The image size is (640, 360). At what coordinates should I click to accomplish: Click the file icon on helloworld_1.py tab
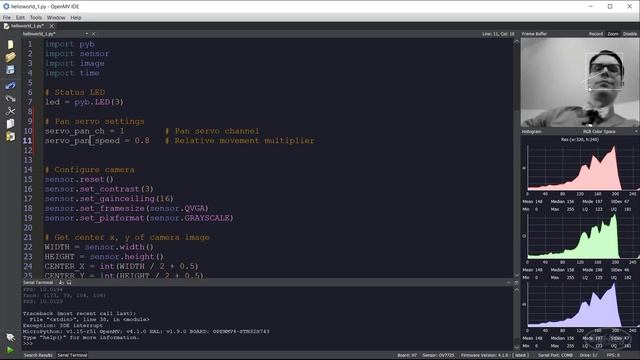pos(6,26)
